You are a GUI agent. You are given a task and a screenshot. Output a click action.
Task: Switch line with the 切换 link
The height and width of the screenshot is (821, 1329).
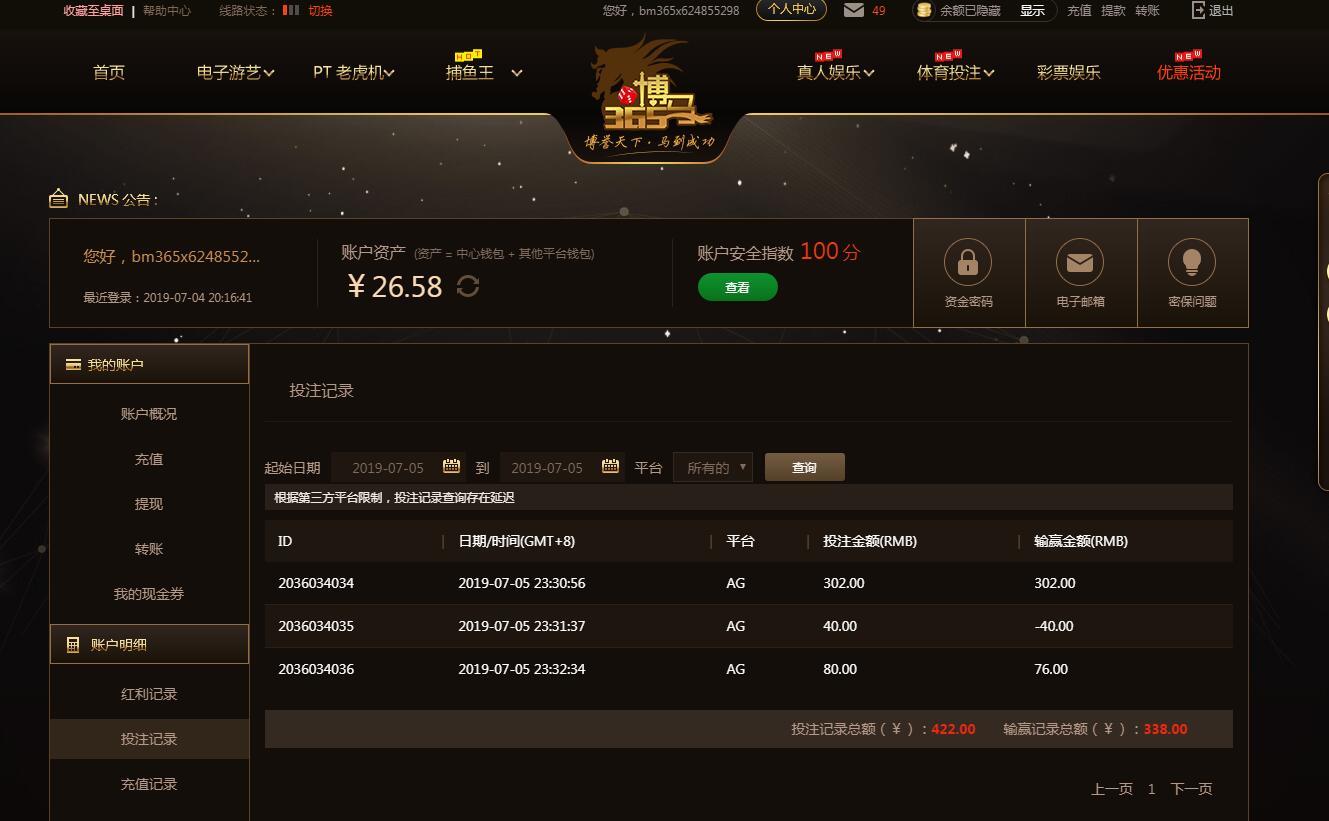coord(320,10)
